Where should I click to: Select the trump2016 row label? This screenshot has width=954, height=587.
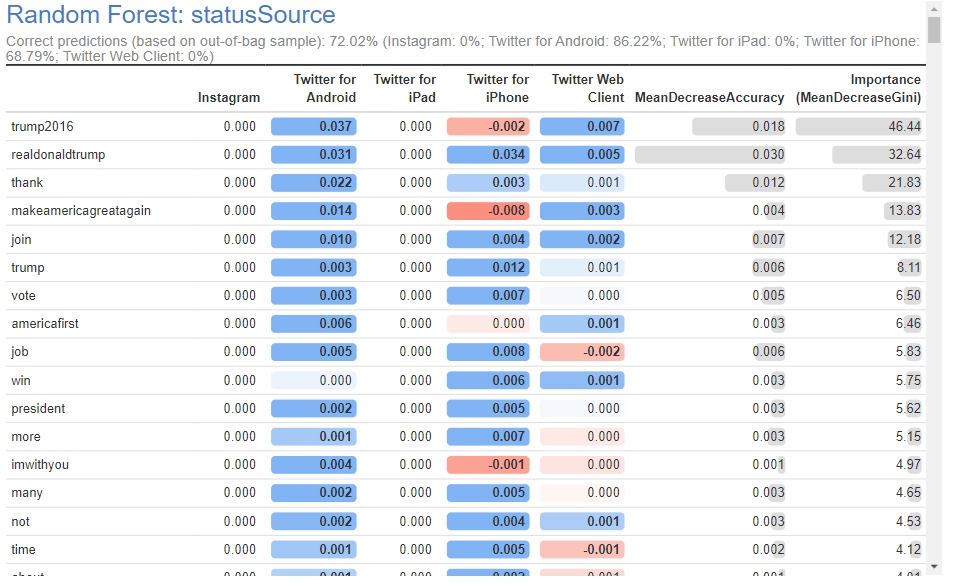tap(42, 127)
